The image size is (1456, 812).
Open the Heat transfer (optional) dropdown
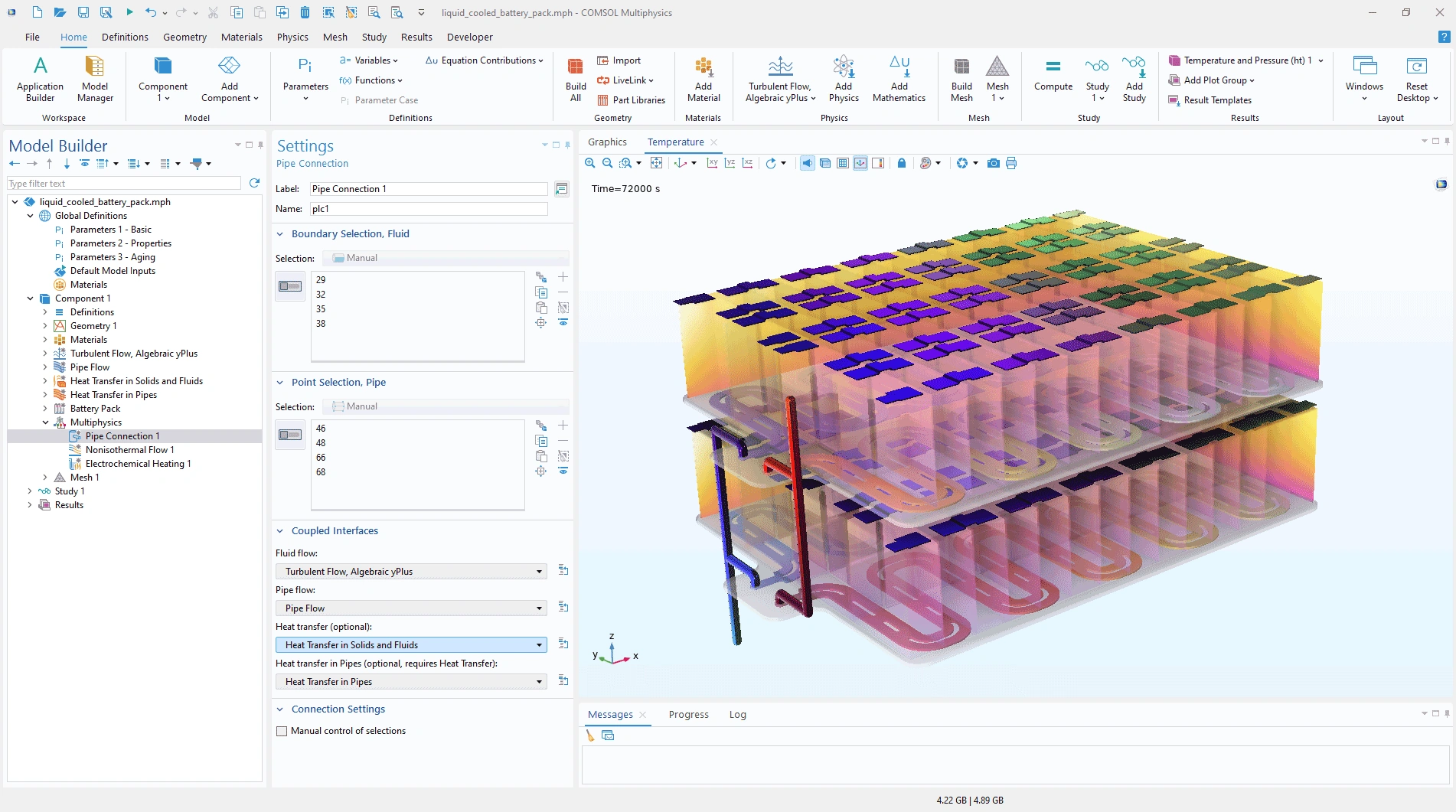[411, 645]
